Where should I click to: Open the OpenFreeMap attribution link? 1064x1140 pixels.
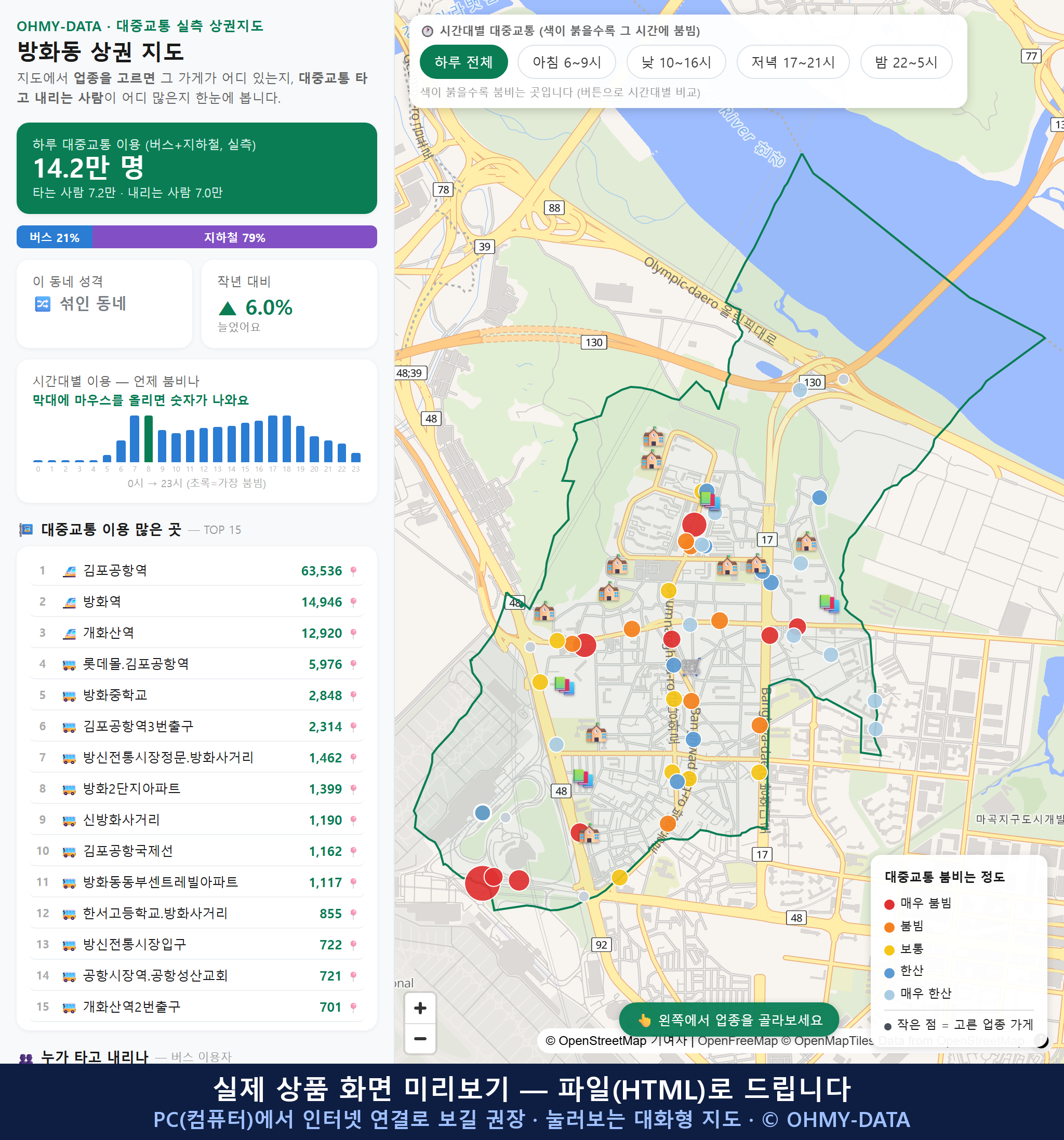[x=738, y=1040]
